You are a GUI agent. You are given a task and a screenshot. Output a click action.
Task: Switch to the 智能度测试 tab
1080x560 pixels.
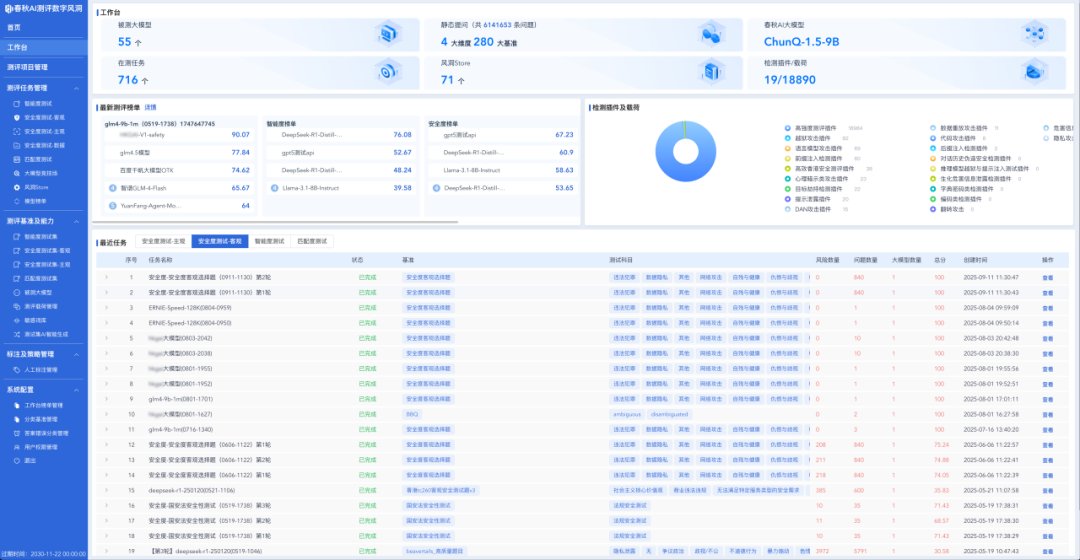point(269,241)
